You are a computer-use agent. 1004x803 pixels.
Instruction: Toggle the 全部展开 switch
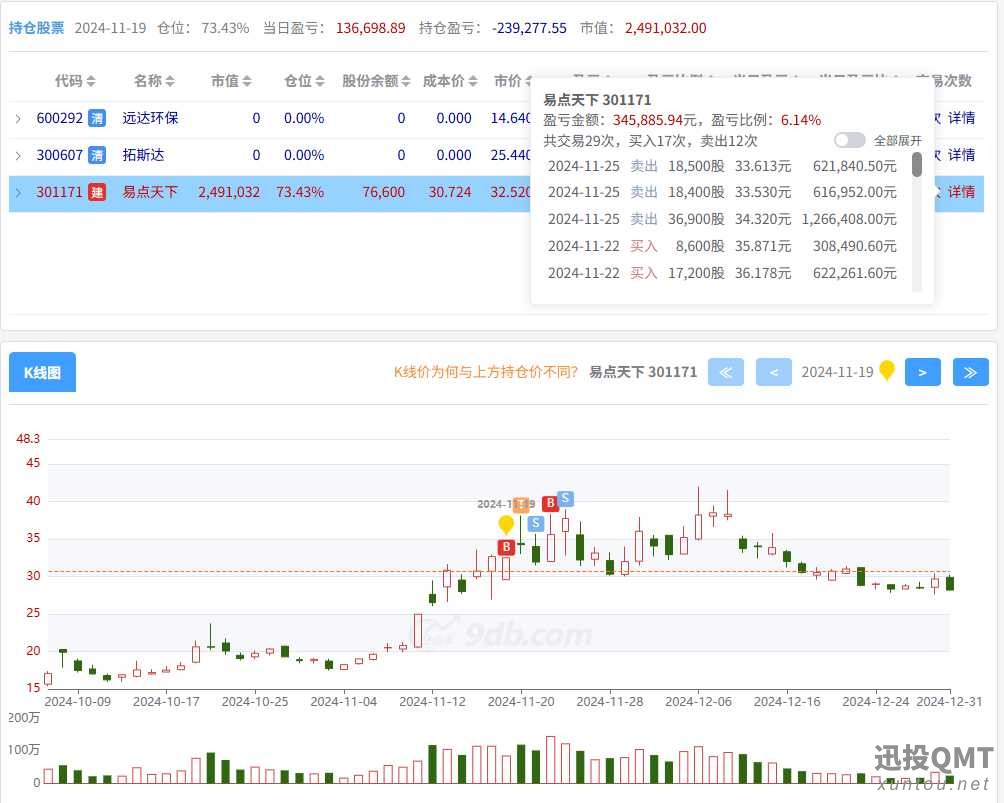click(x=849, y=140)
